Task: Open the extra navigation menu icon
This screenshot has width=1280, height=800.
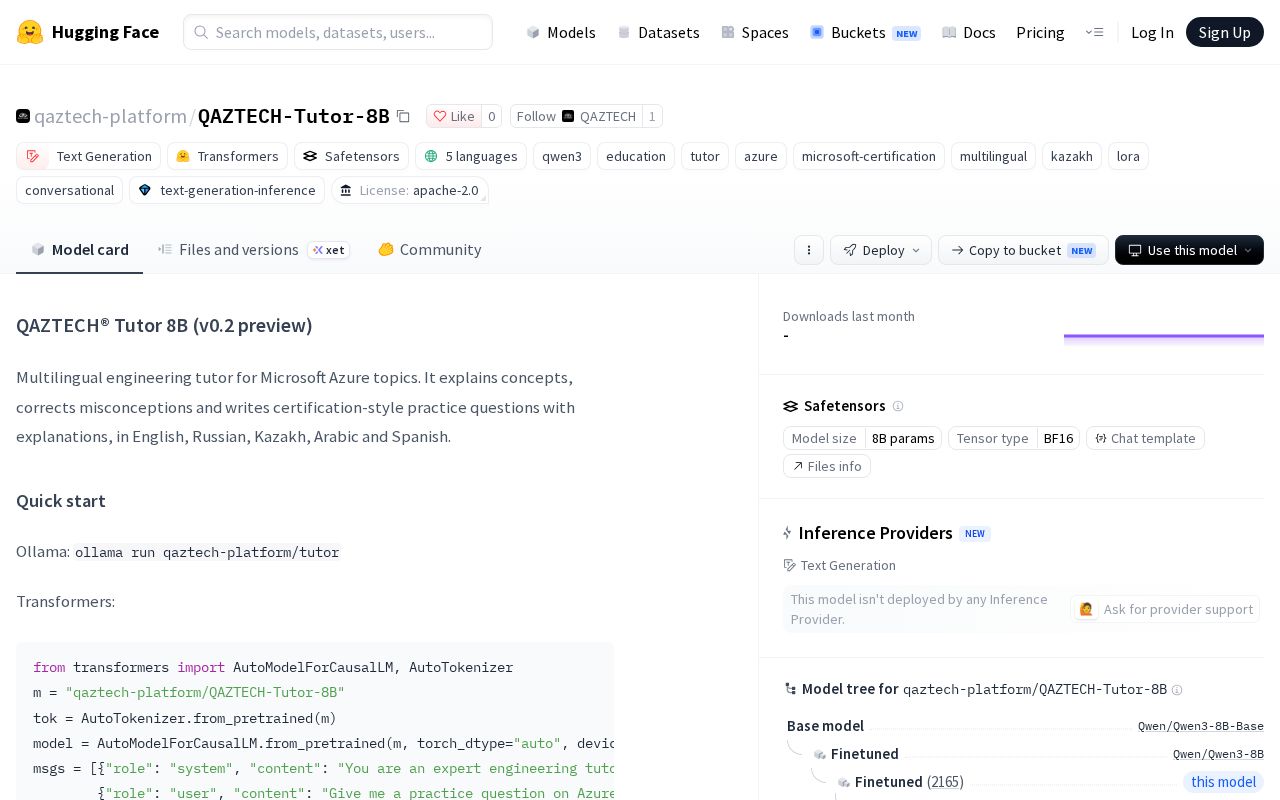Action: tap(1094, 32)
